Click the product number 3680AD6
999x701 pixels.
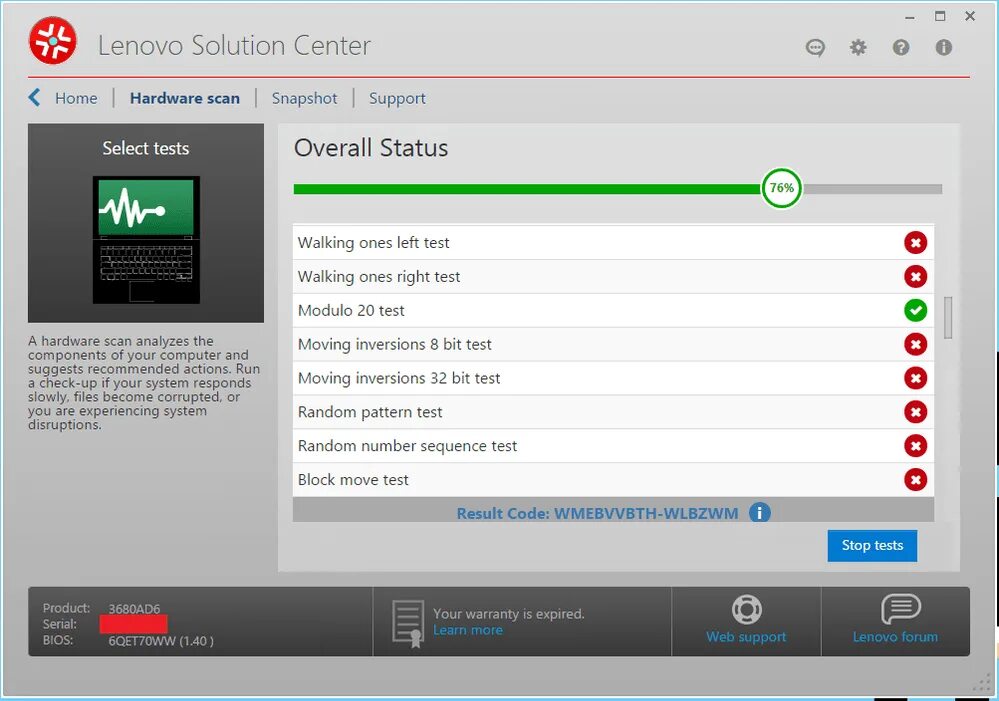tap(134, 609)
